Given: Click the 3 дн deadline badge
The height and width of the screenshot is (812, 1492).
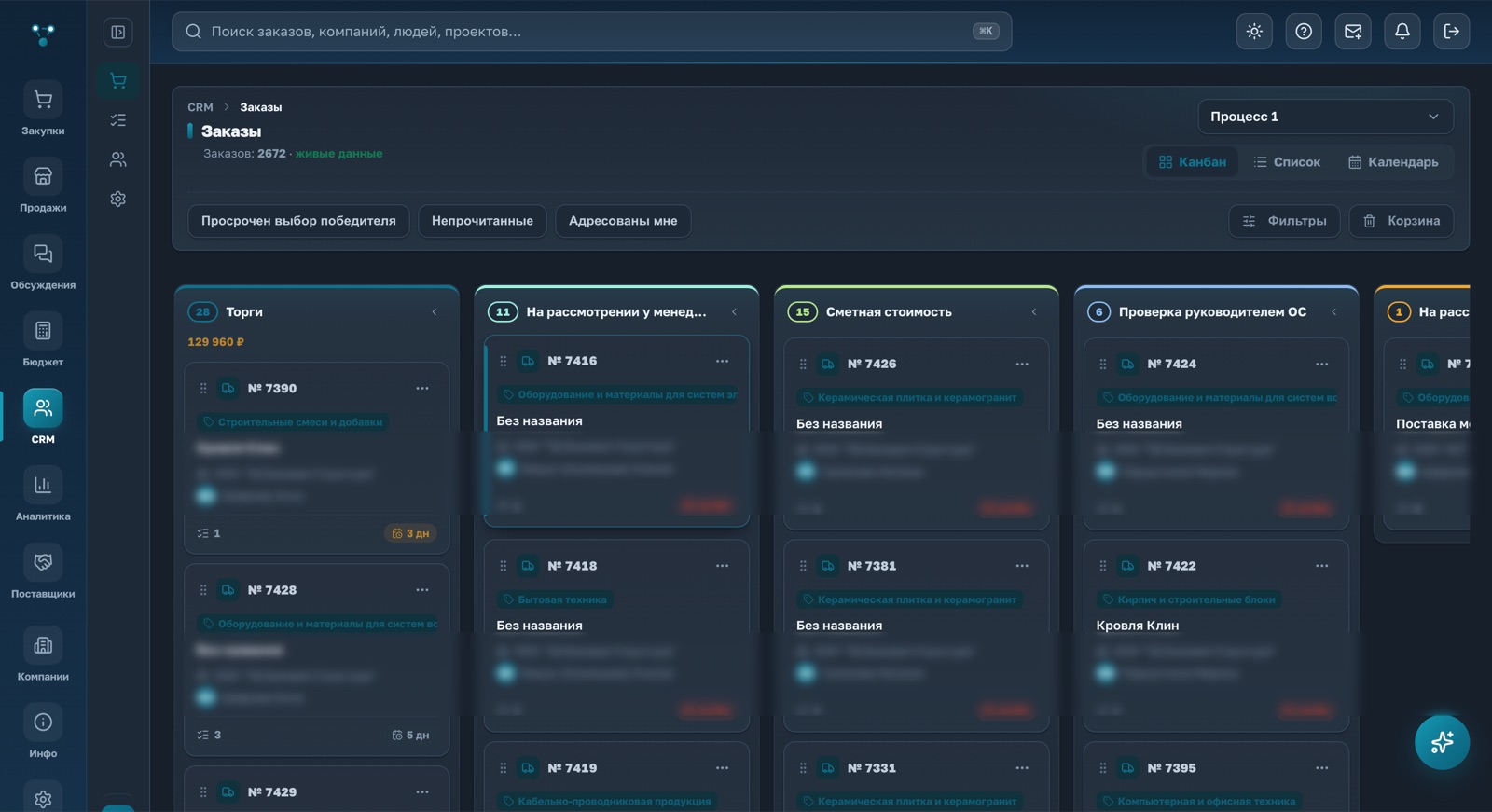Looking at the screenshot, I should (x=410, y=533).
